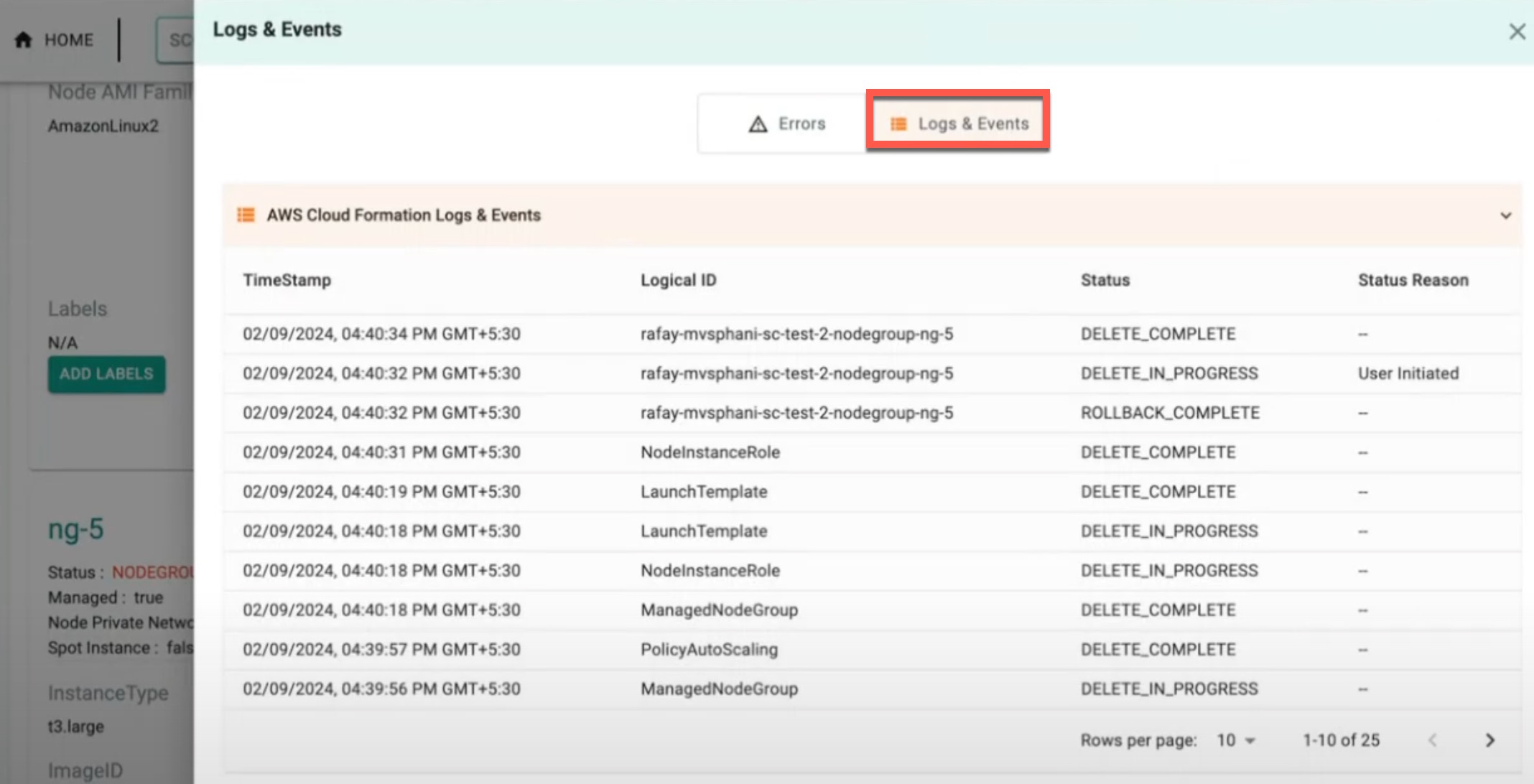
Task: Click the TimeStamp column header
Action: 287,280
